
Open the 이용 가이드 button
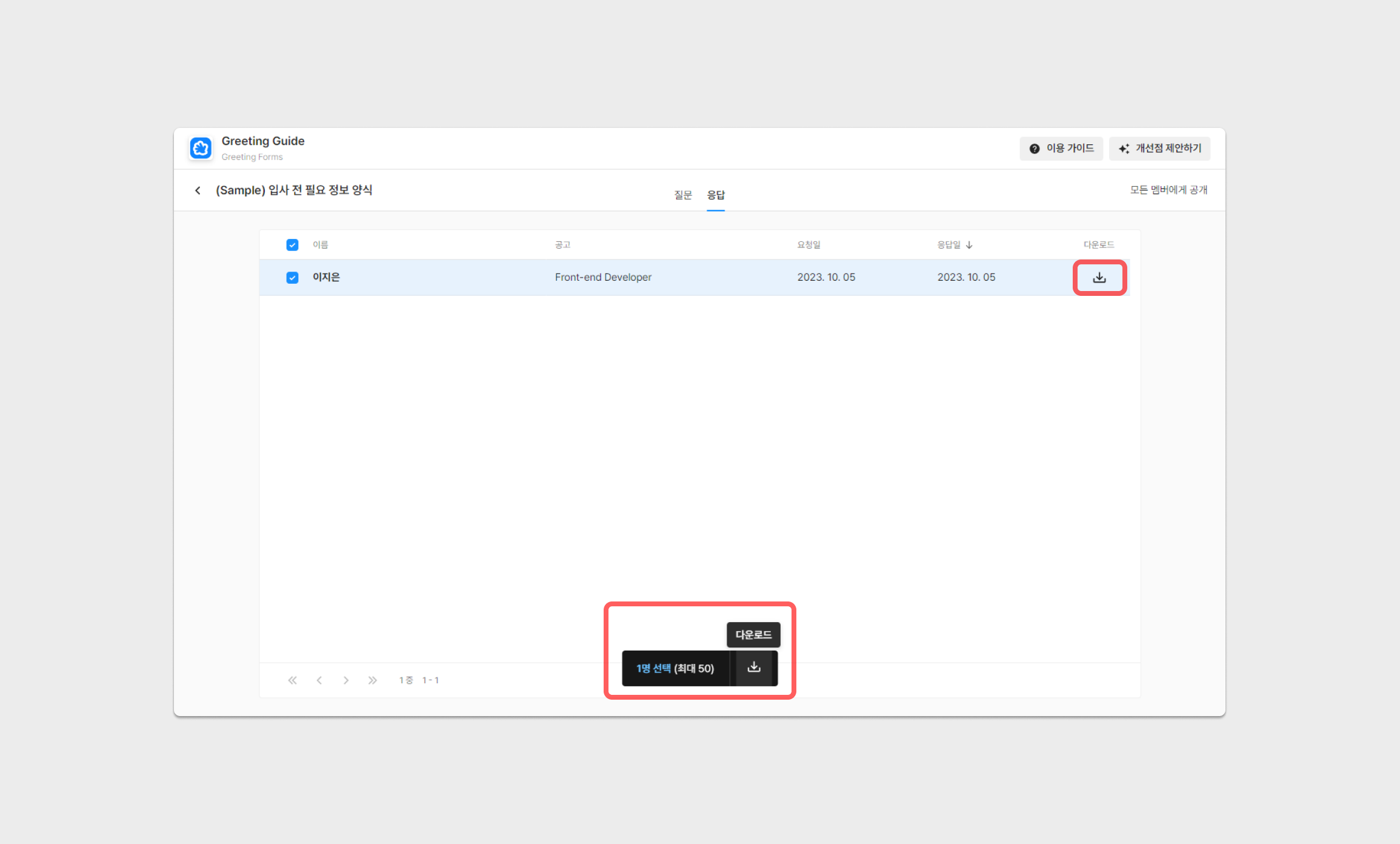click(x=1061, y=149)
